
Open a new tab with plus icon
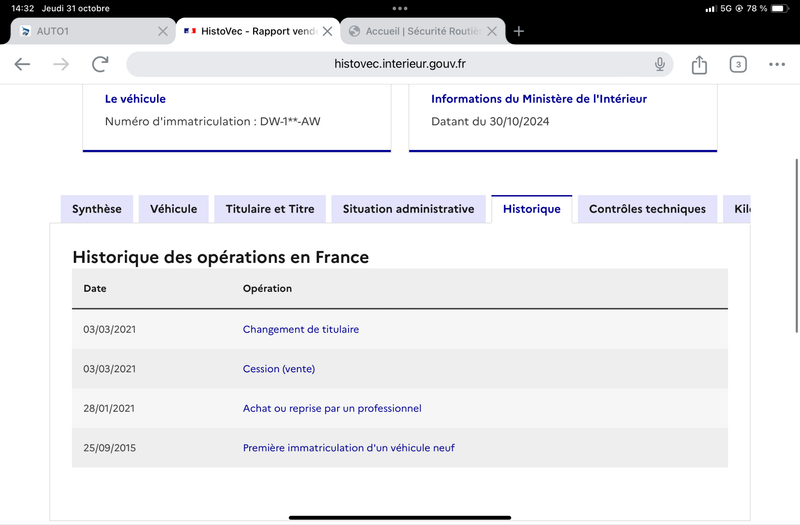tap(519, 31)
